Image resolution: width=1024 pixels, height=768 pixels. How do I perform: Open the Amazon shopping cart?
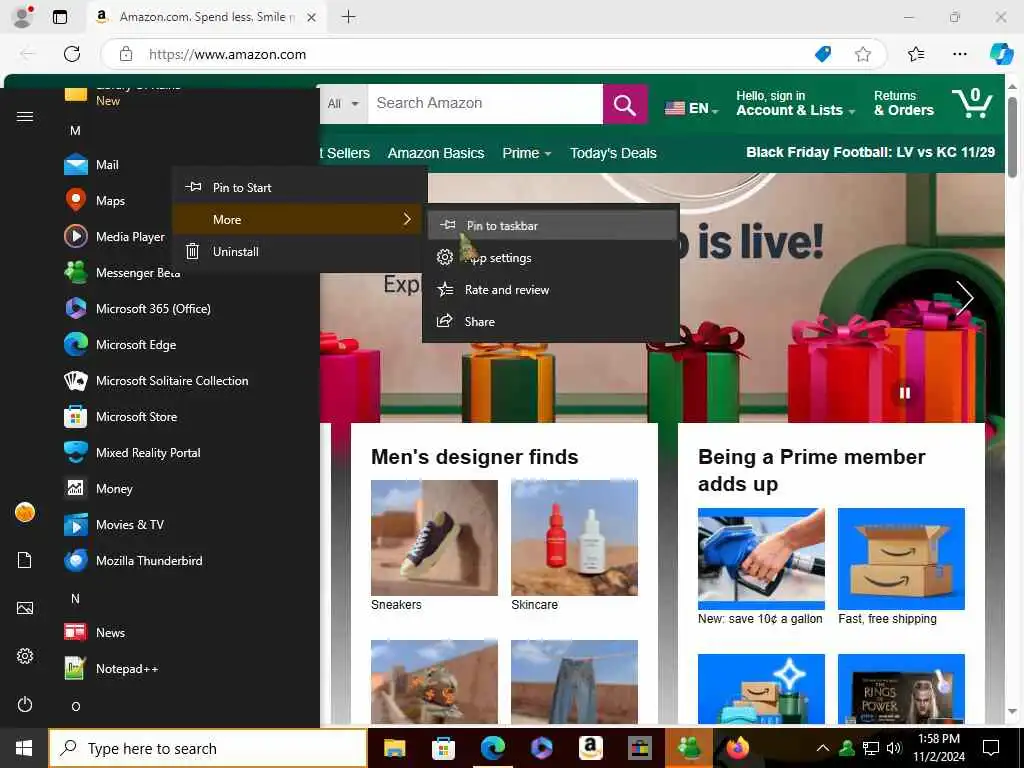tap(973, 103)
